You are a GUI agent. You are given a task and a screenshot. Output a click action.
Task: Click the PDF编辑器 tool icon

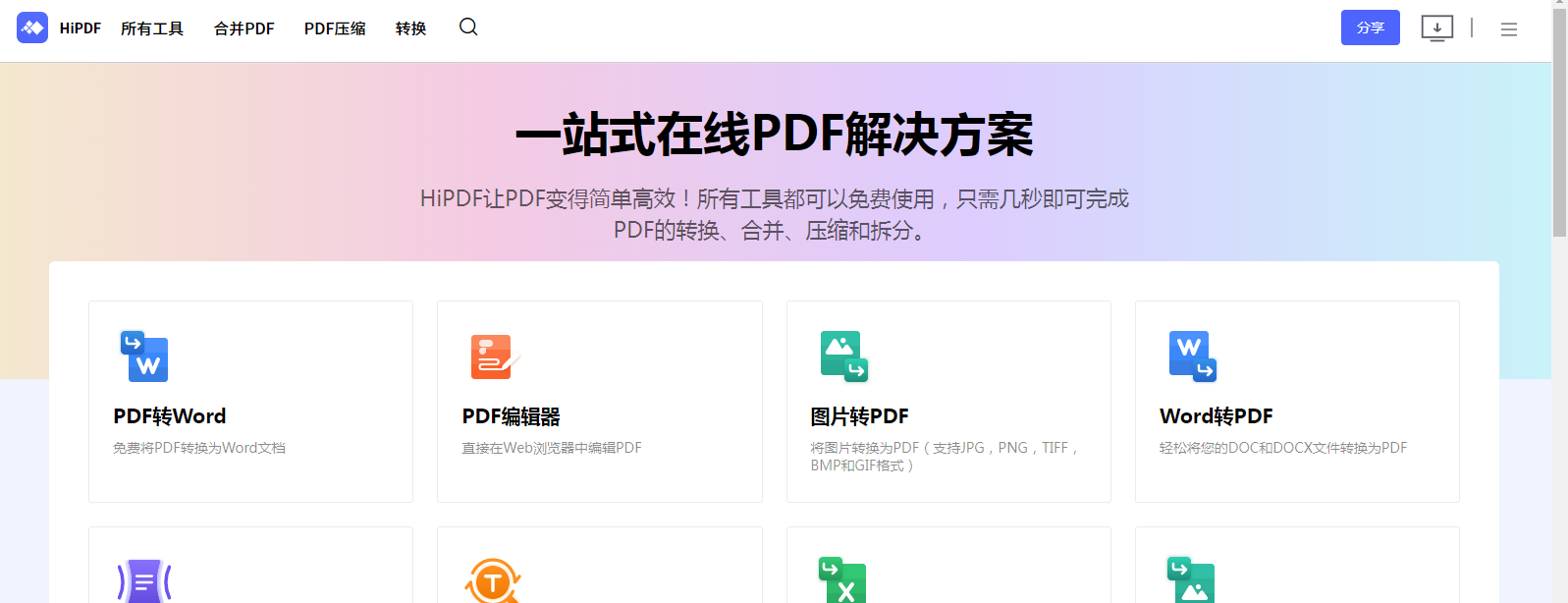pos(493,356)
